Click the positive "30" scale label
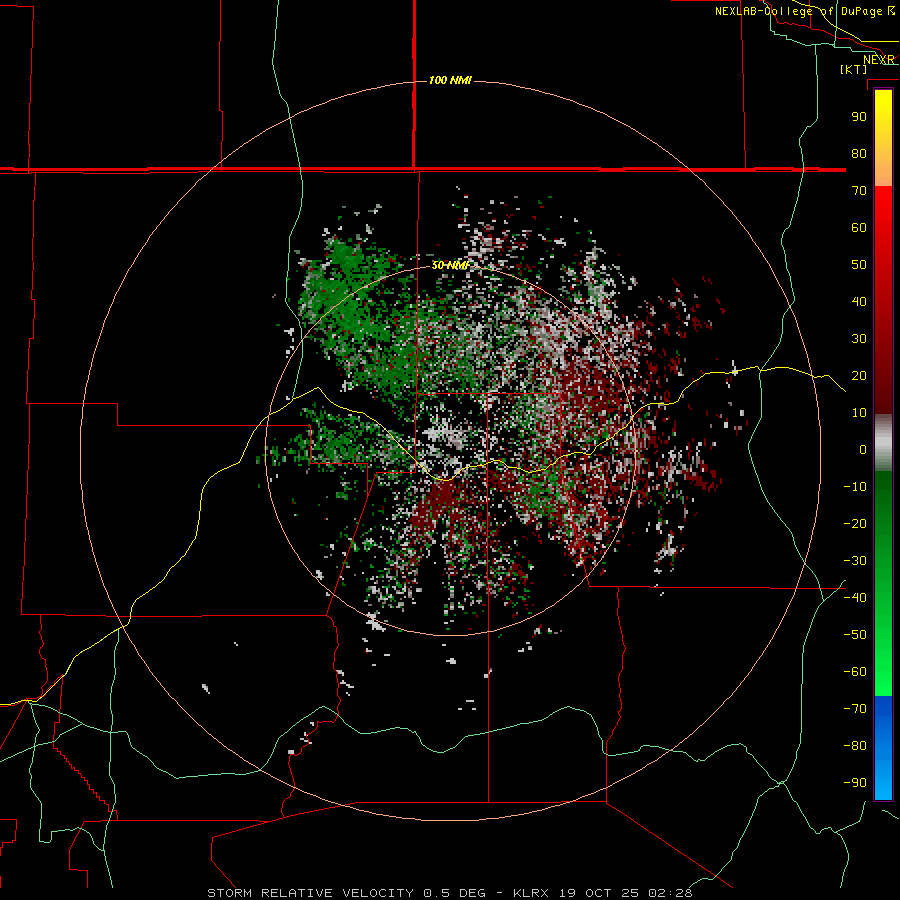Image resolution: width=900 pixels, height=900 pixels. click(859, 339)
